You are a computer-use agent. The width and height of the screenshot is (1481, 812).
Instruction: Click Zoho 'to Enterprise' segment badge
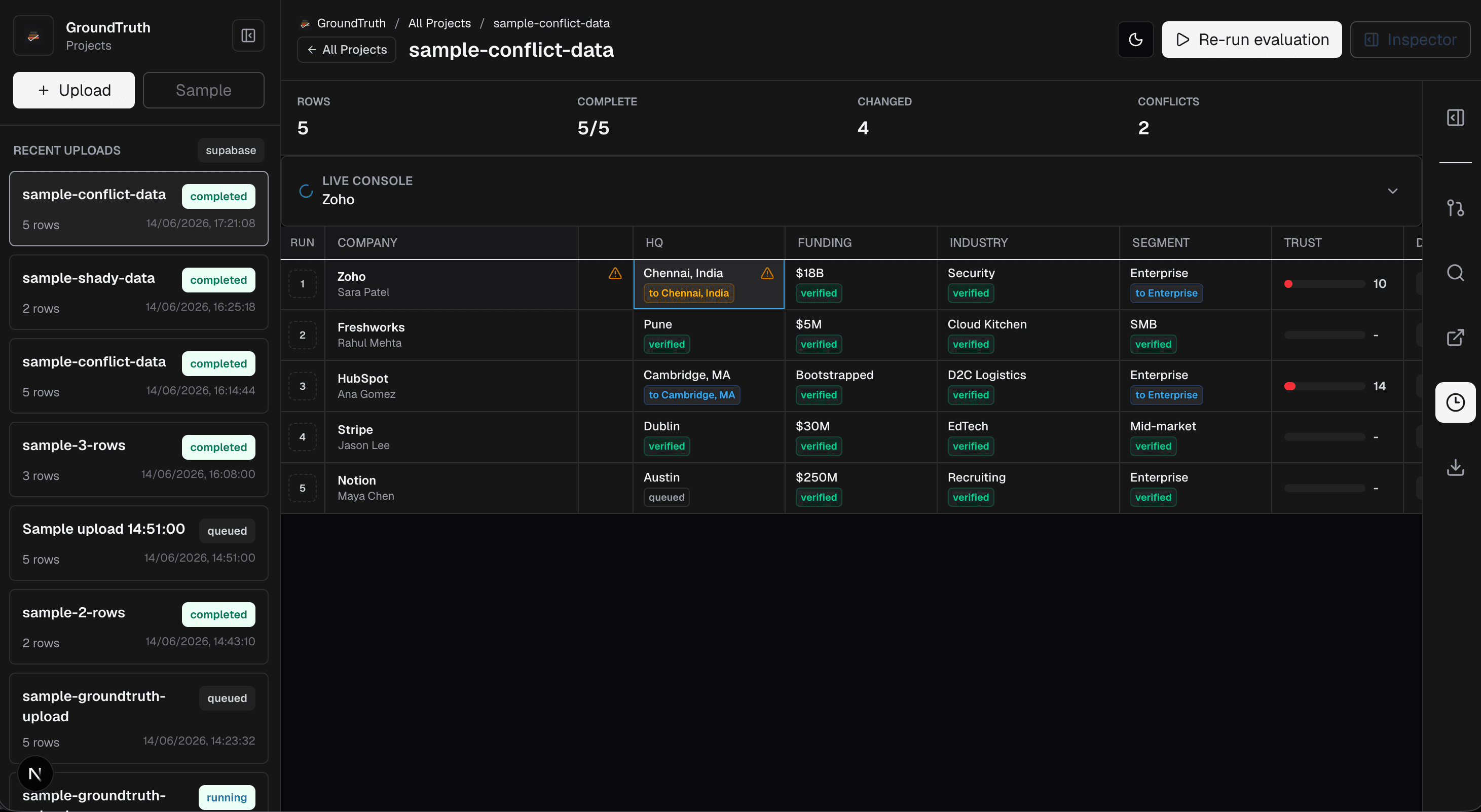(x=1166, y=293)
